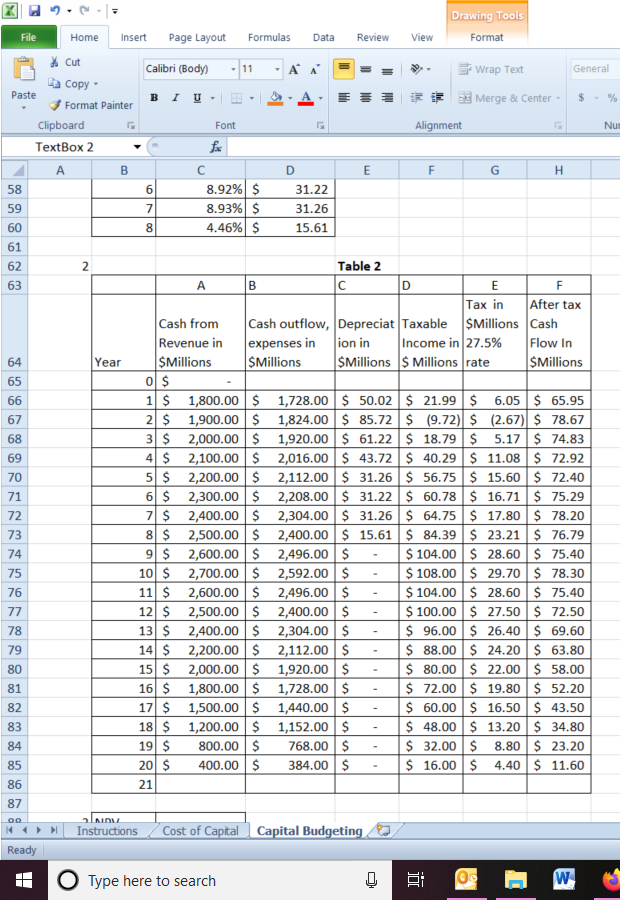Open Task View on the taskbar
This screenshot has height=900, width=620.
click(416, 880)
